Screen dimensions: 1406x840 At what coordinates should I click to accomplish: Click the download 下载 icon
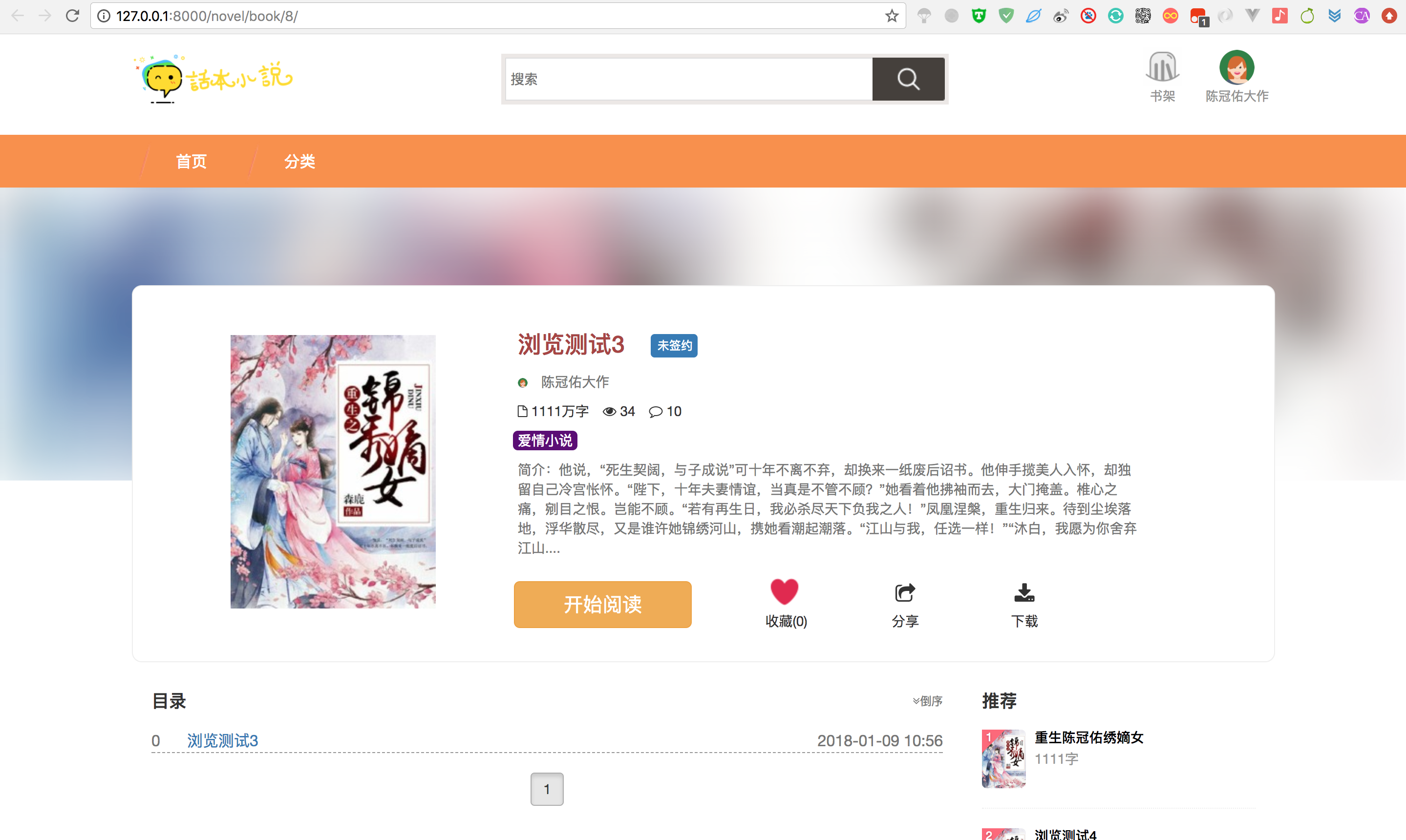1024,593
